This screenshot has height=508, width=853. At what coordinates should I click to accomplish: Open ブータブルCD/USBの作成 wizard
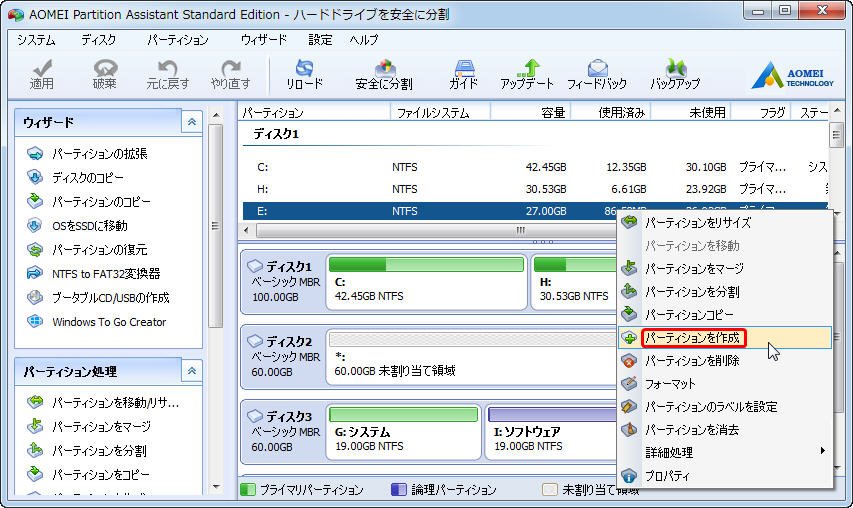pyautogui.click(x=98, y=298)
